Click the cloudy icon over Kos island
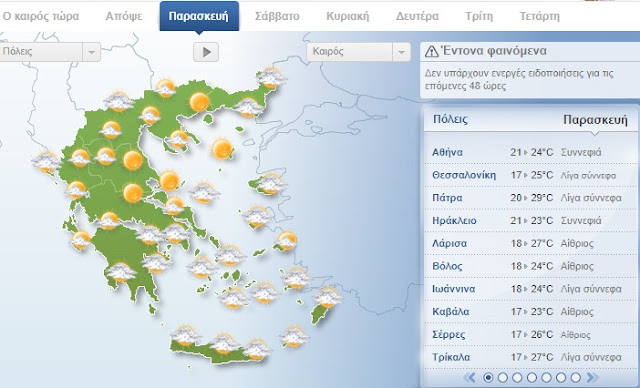The height and width of the screenshot is (388, 640). click(296, 279)
